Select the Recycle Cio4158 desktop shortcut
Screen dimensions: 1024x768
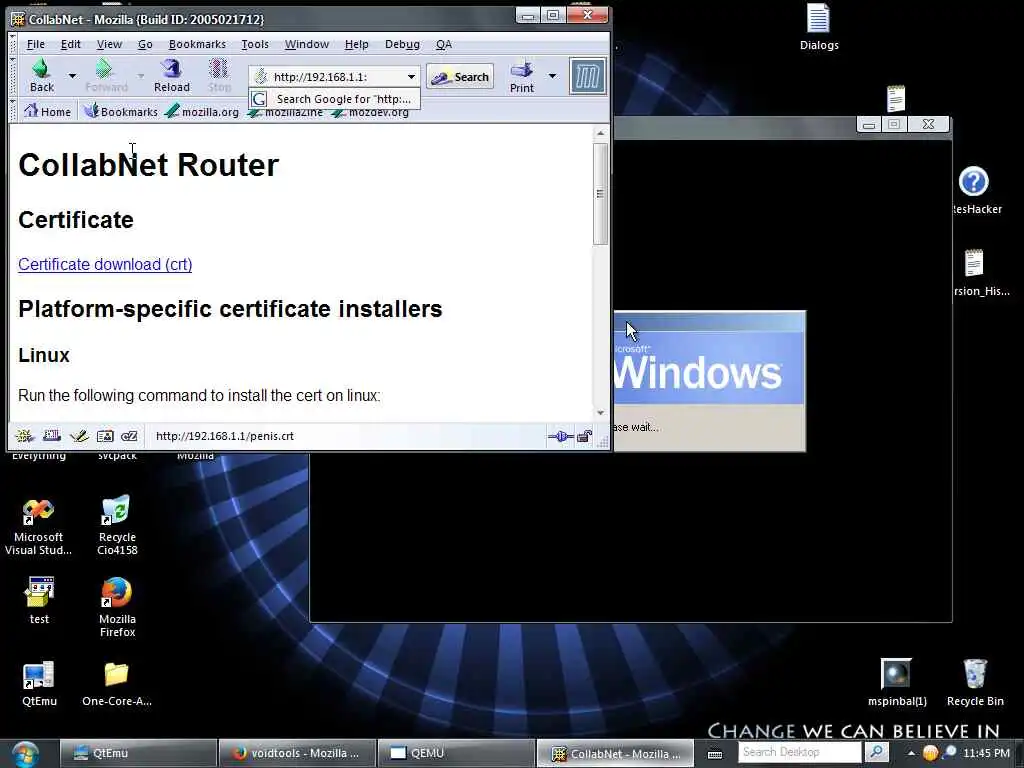[x=117, y=525]
